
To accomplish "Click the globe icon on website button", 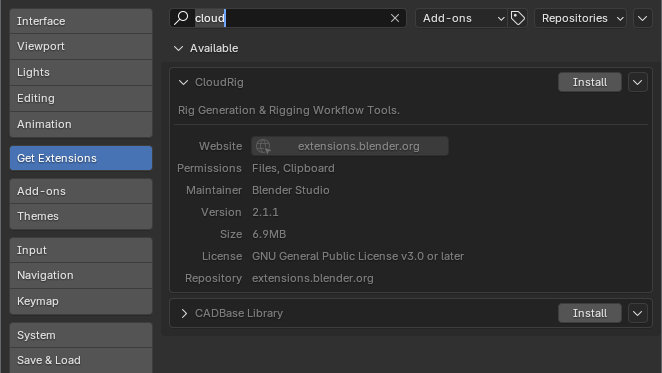I will pyautogui.click(x=263, y=146).
